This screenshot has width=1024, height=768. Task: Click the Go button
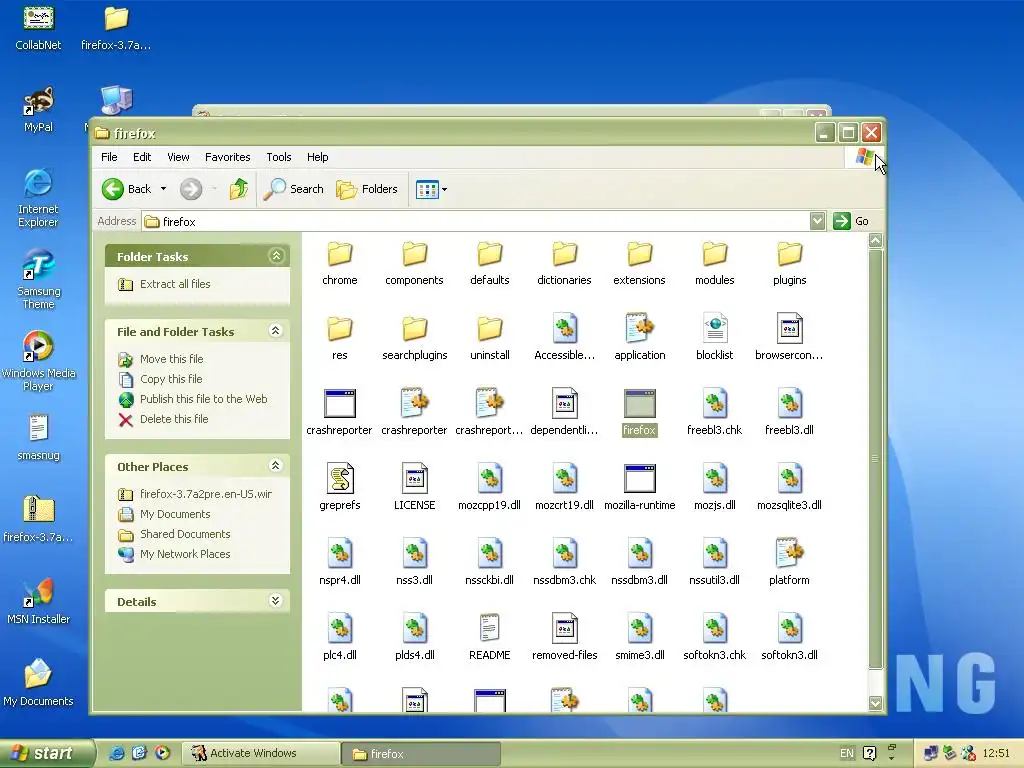(x=851, y=221)
